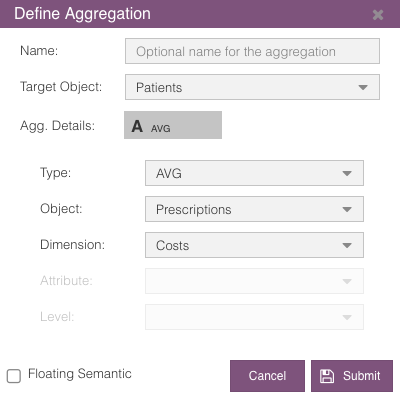
Task: Enable the Floating Semantic checkbox
Action: (x=14, y=376)
